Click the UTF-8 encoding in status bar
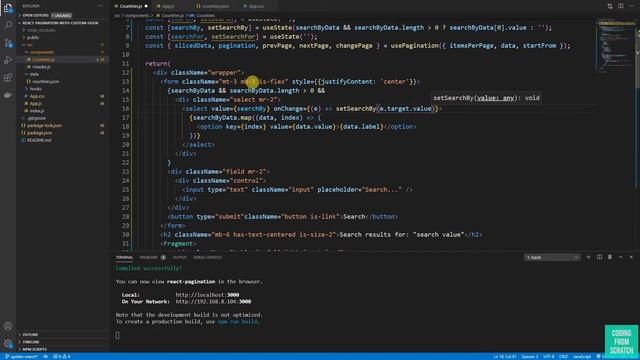Screen dimensions: 640x360 pyautogui.click(x=549, y=356)
